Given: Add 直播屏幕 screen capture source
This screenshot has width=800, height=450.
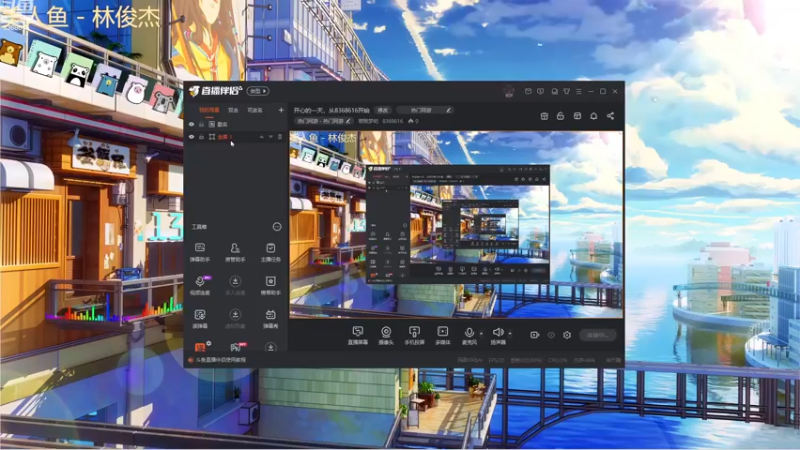Looking at the screenshot, I should 358,335.
